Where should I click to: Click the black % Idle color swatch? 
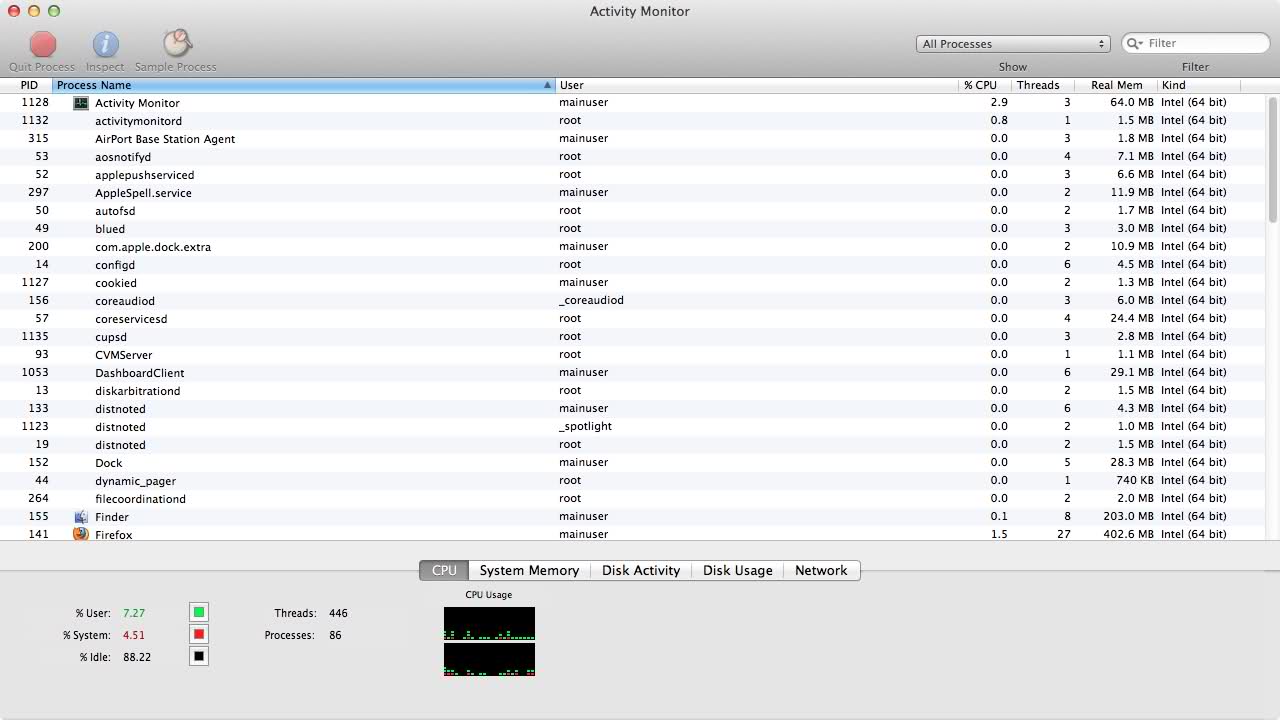click(199, 656)
